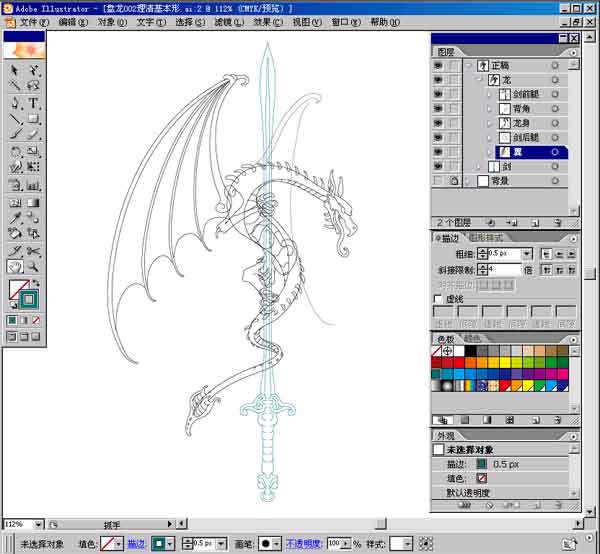Toggle visibility of 剑后腿 layer

[438, 137]
